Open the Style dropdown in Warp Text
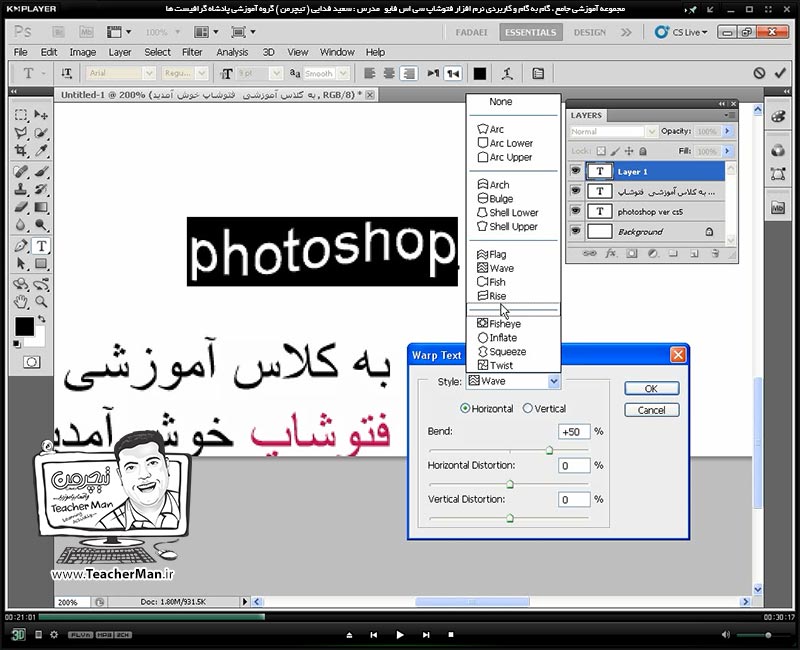The height and width of the screenshot is (650, 800). tap(554, 381)
